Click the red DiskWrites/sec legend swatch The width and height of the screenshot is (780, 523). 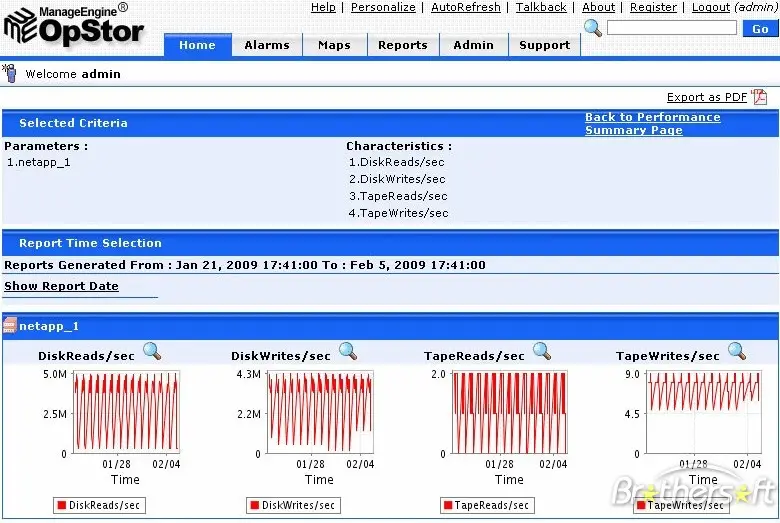tap(255, 505)
